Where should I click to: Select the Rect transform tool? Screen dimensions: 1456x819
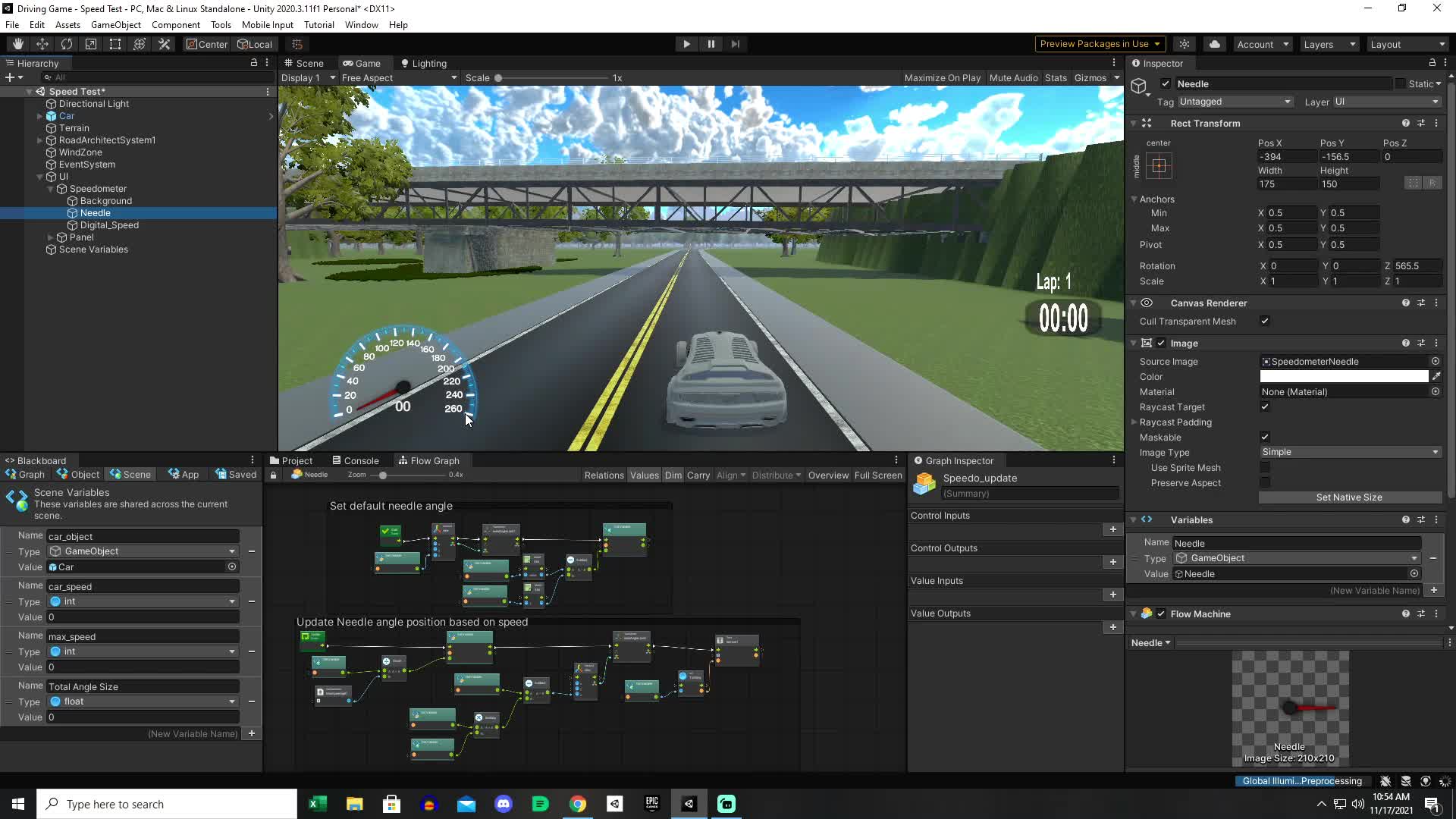tap(115, 43)
